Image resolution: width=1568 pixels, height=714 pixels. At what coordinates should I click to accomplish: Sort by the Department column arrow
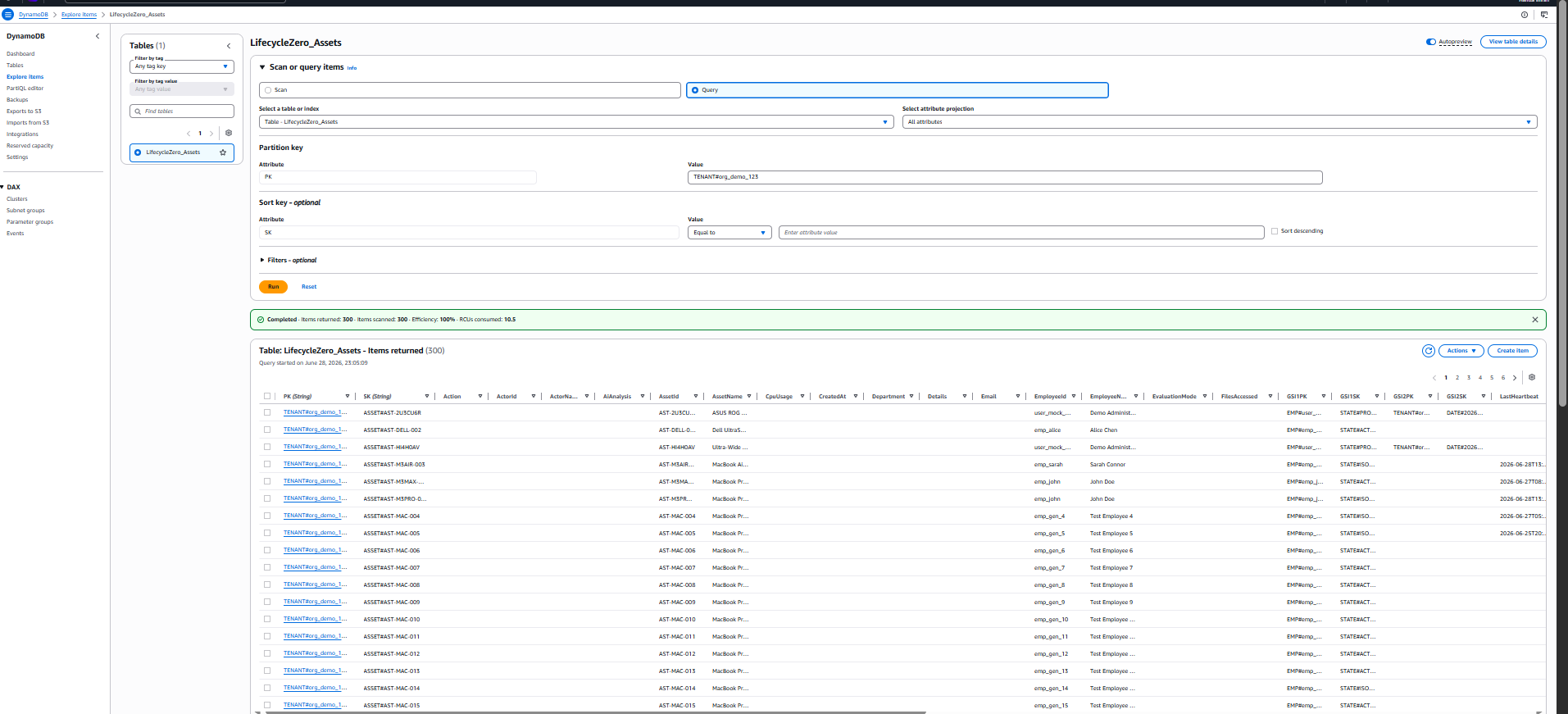coord(911,397)
